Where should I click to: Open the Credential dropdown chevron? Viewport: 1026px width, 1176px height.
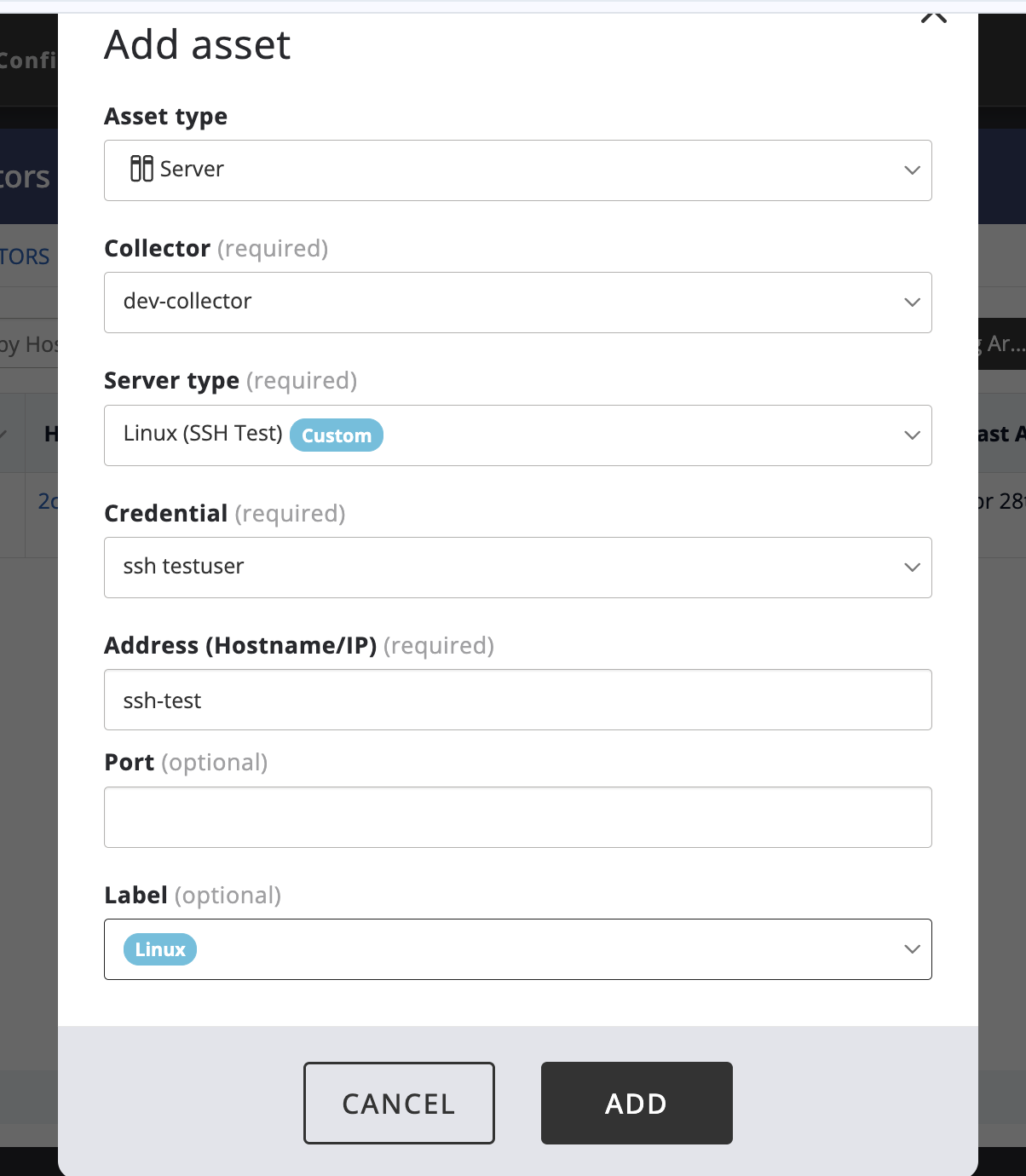[912, 568]
